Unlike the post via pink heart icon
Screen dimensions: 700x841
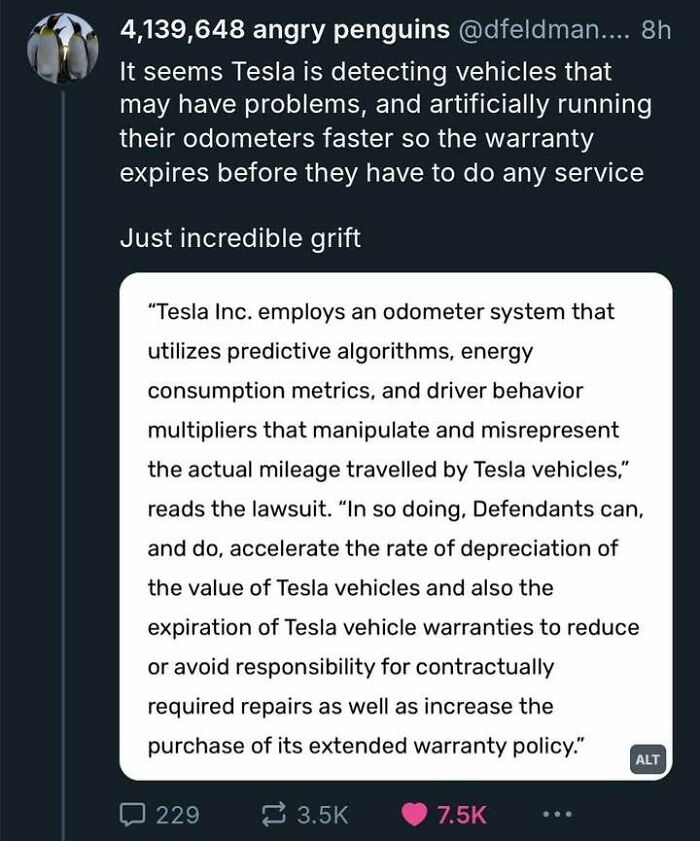coord(414,814)
